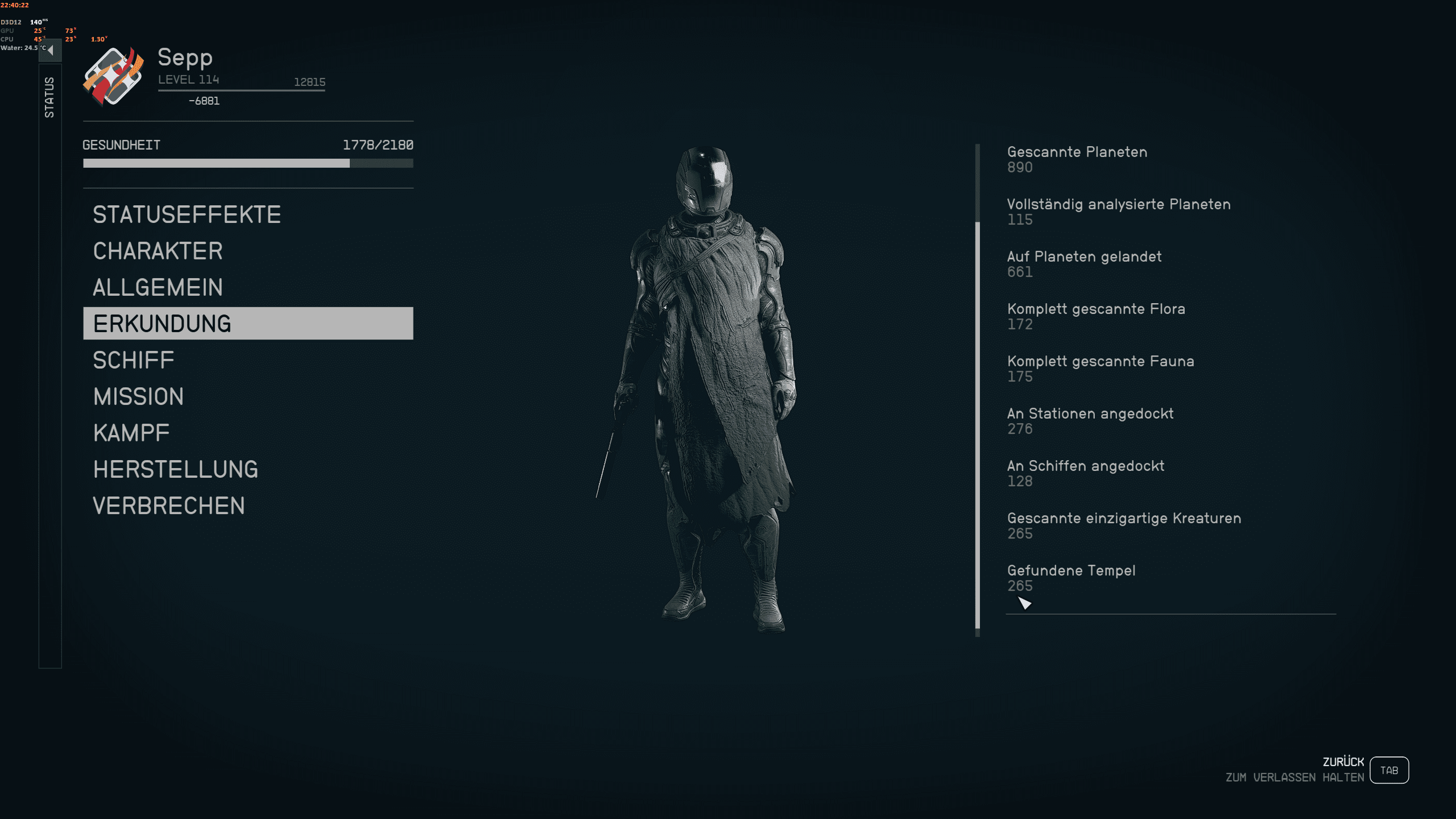Click the ZUM VERLASSEN HALTEN hint
Viewport: 1456px width, 819px height.
[1295, 777]
